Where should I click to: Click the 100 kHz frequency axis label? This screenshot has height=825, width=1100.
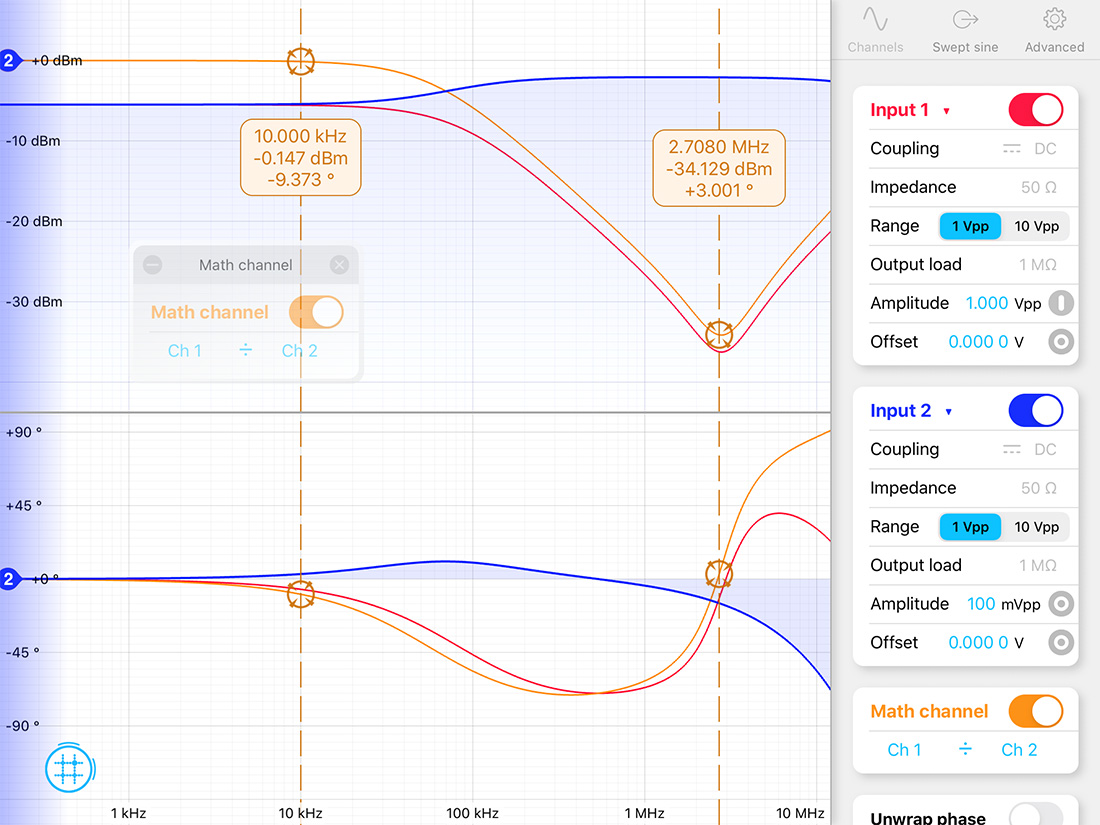click(472, 813)
